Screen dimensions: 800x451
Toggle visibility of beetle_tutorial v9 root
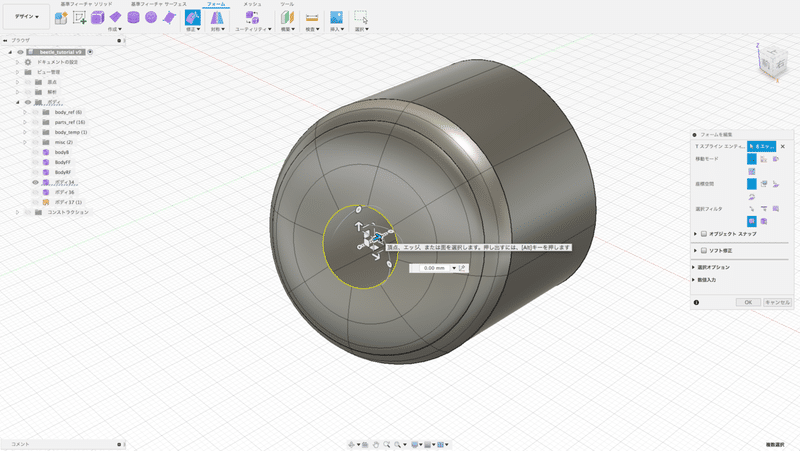coord(20,52)
